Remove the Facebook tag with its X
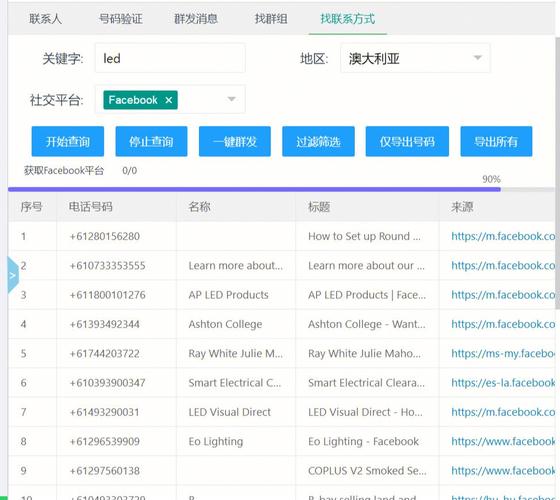560x500 pixels. point(169,100)
